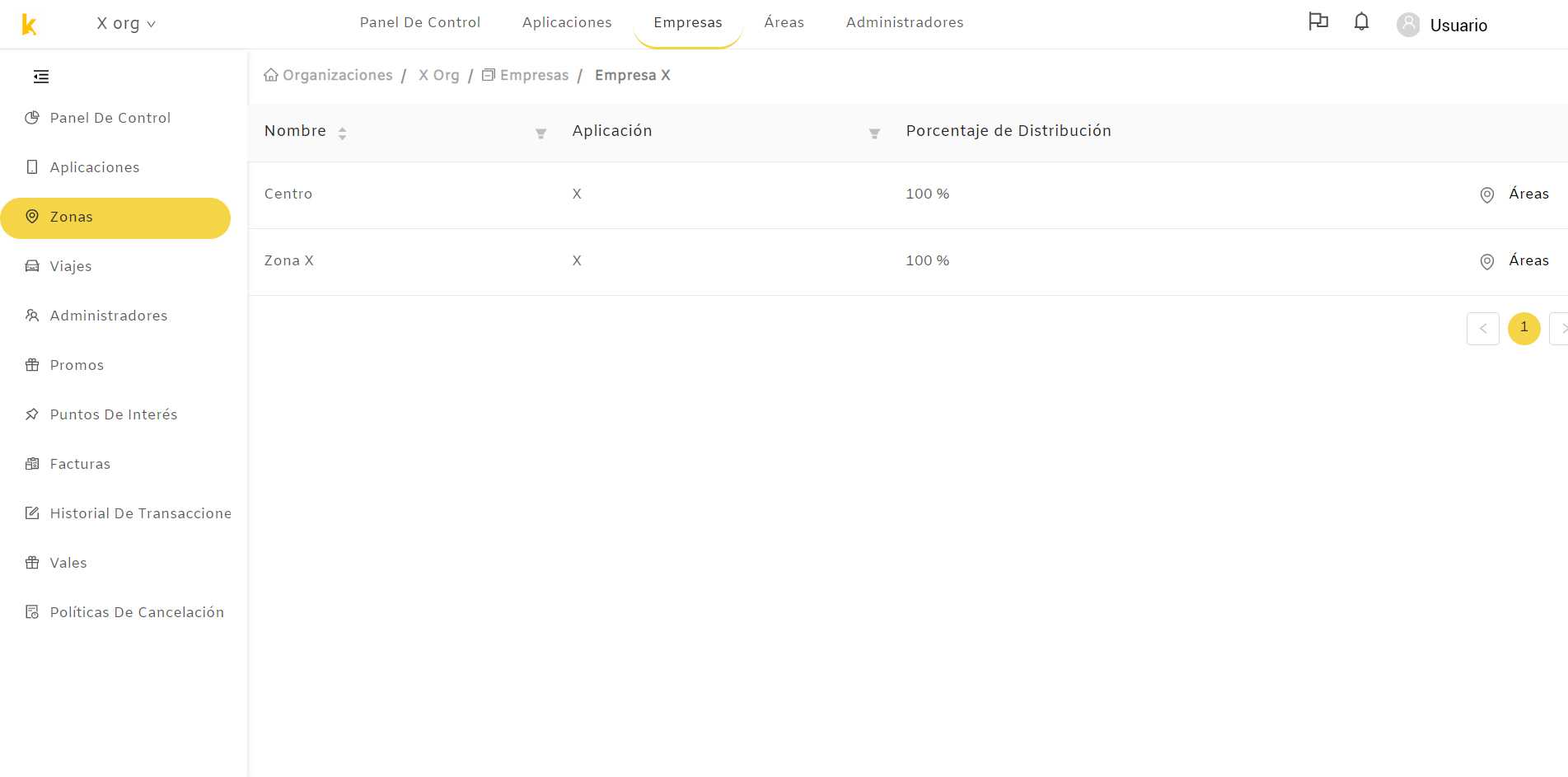
Task: Click the yellow K logo
Action: coord(29,25)
